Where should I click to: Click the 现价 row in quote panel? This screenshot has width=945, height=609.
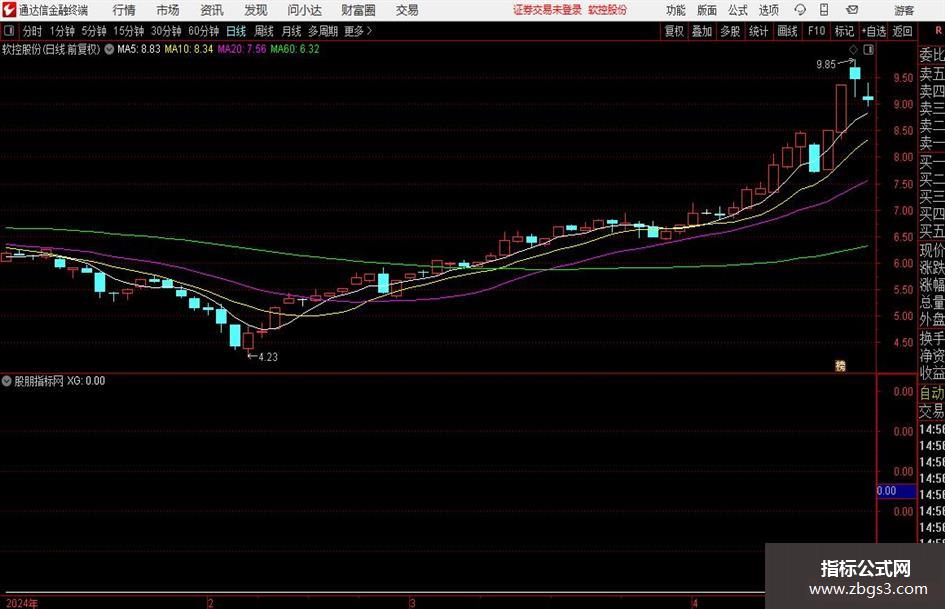tap(932, 250)
